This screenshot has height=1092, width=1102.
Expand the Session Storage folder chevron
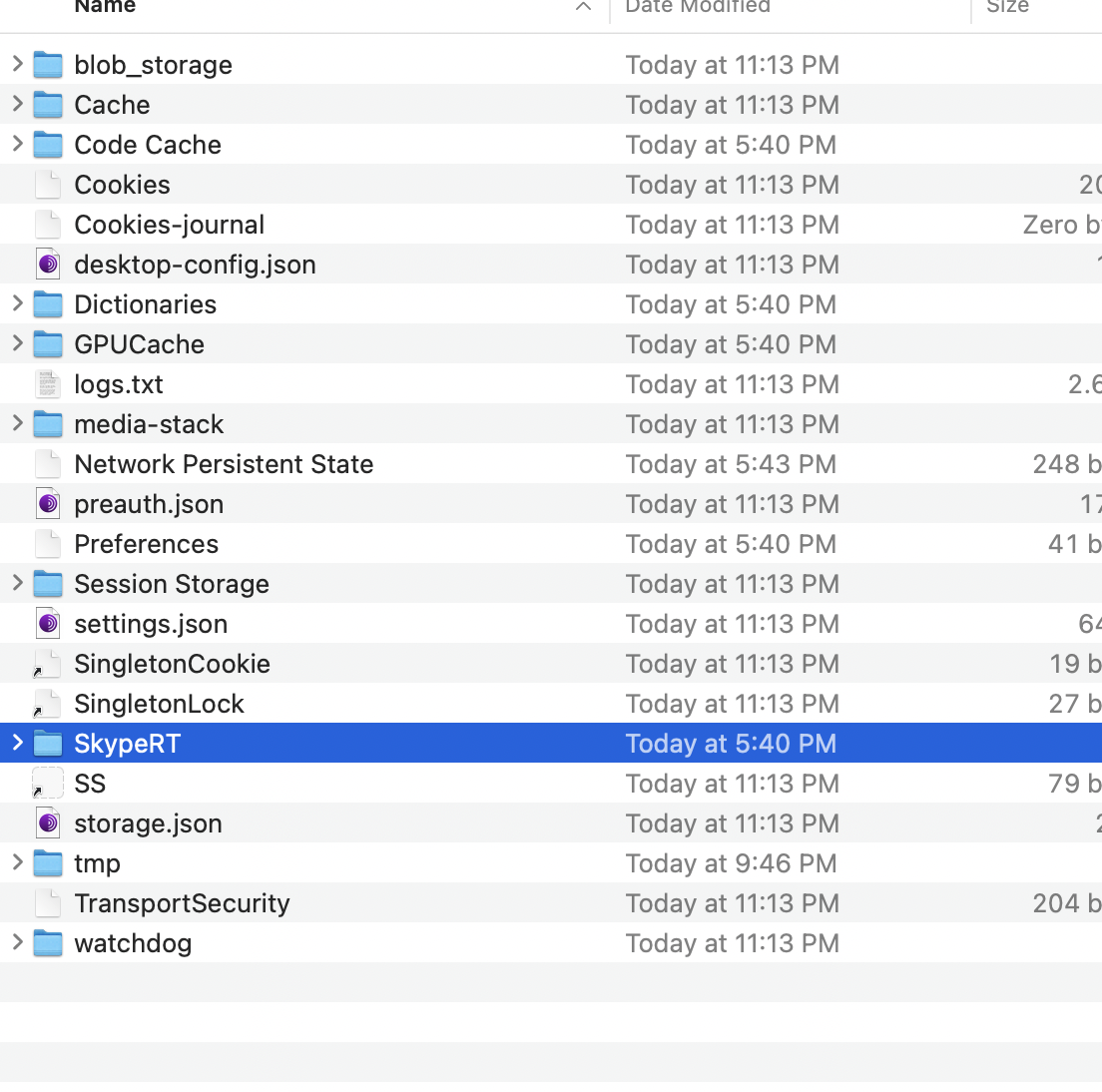[18, 583]
